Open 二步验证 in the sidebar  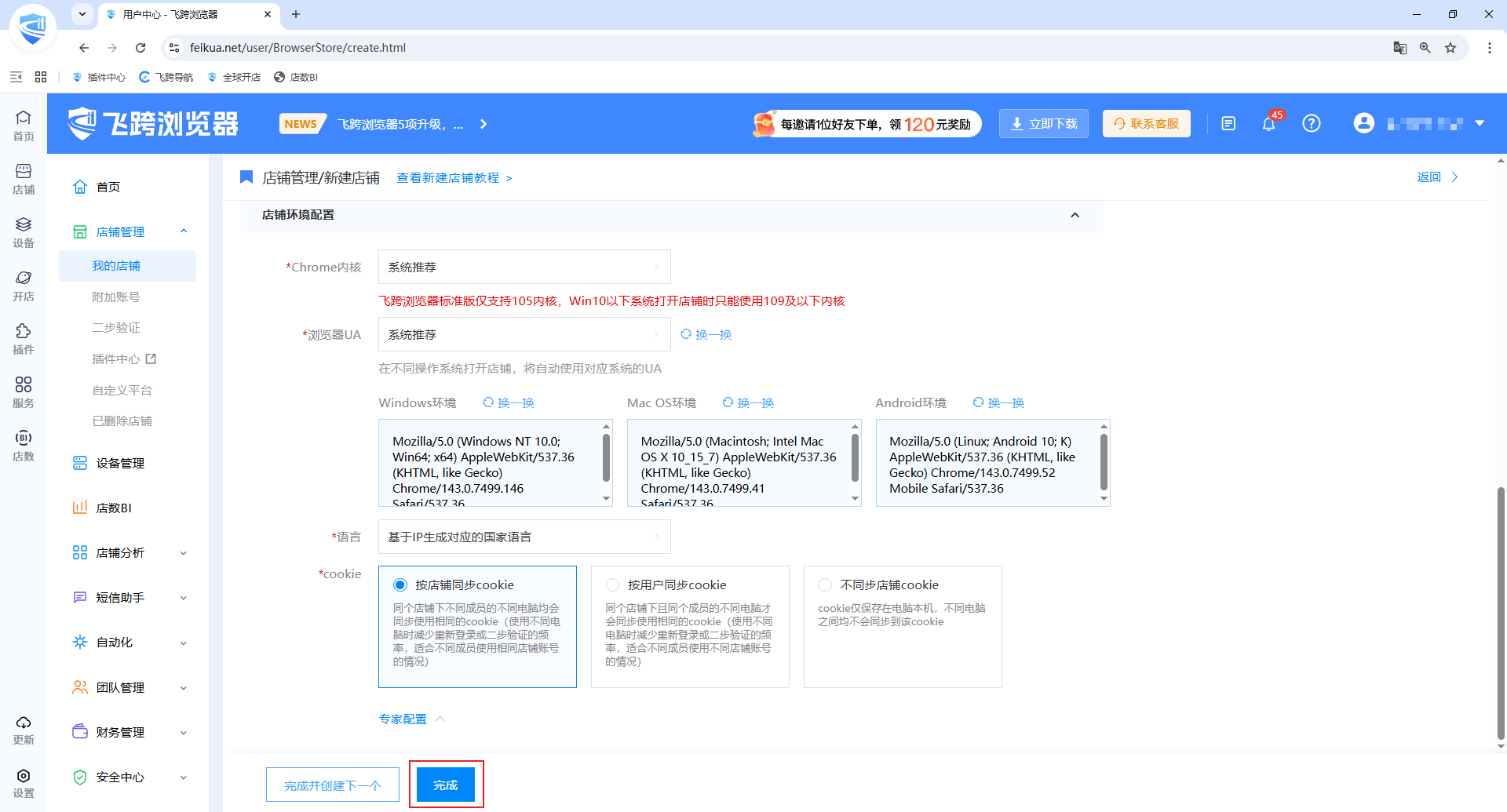(116, 327)
